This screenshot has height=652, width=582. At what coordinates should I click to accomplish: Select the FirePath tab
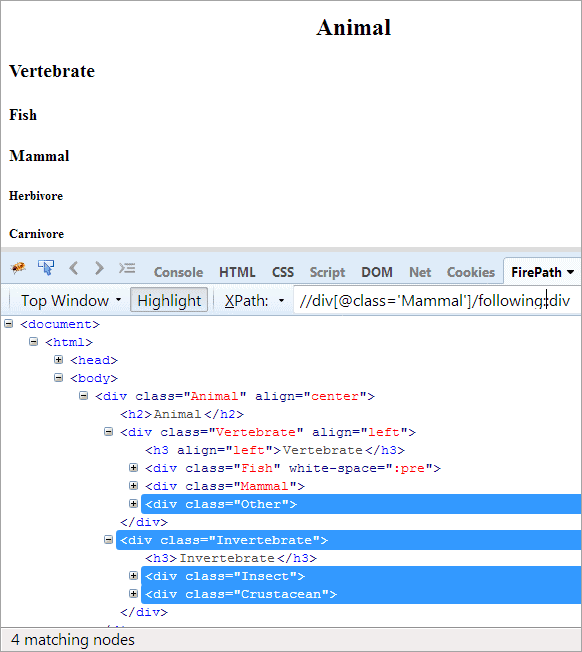pos(536,272)
